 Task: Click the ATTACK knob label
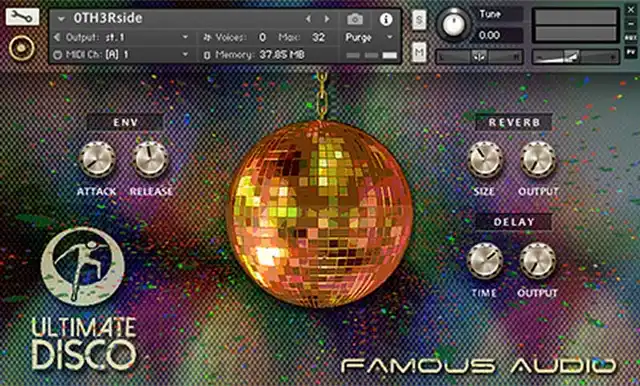pos(97,191)
